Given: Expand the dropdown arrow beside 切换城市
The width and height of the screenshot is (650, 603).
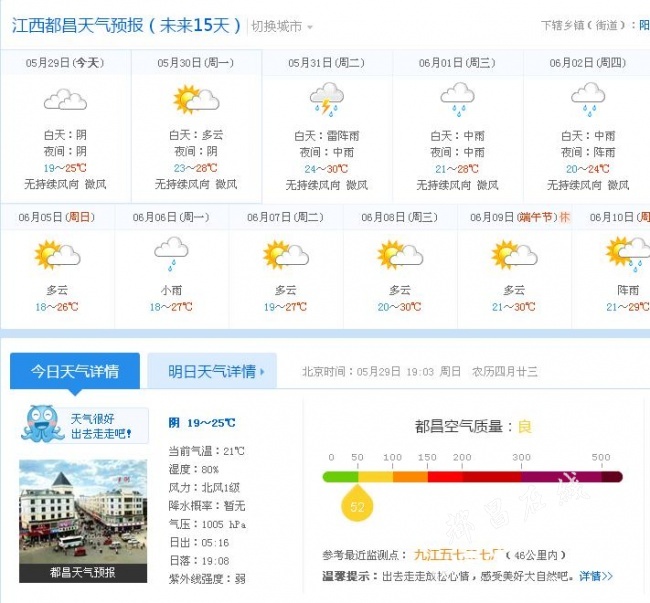Looking at the screenshot, I should pyautogui.click(x=310, y=27).
